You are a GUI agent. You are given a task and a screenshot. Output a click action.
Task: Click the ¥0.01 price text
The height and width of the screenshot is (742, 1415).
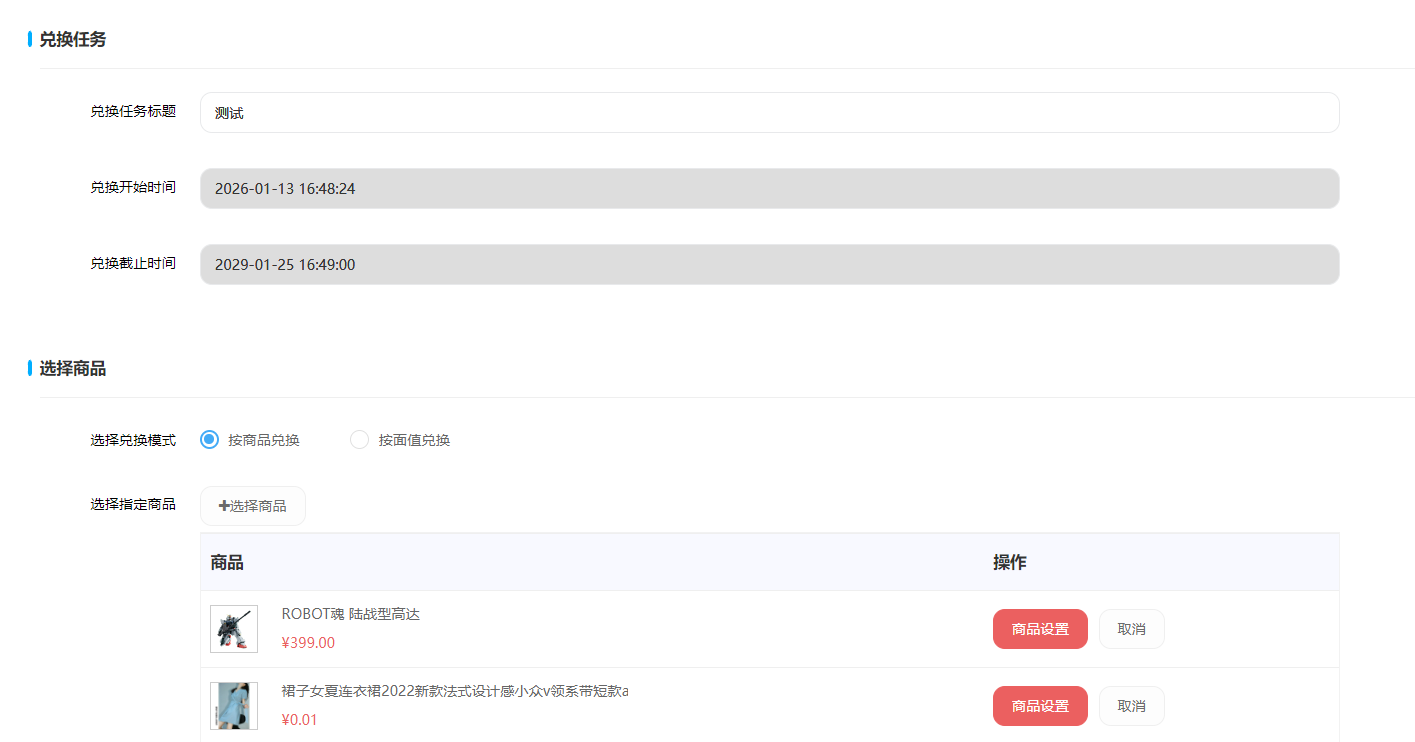point(300,719)
